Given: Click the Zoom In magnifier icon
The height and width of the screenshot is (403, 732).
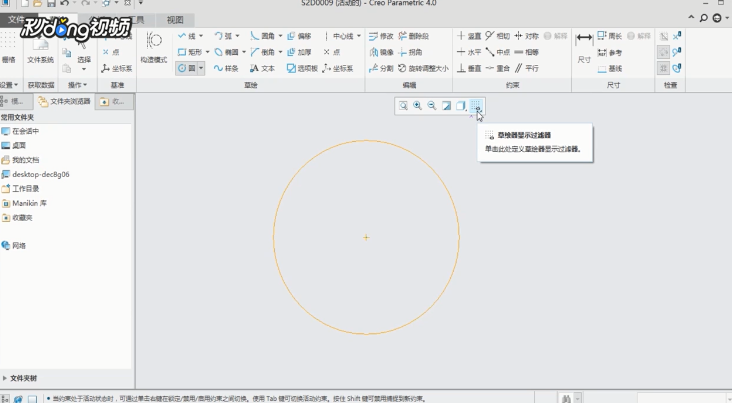Looking at the screenshot, I should click(x=417, y=106).
